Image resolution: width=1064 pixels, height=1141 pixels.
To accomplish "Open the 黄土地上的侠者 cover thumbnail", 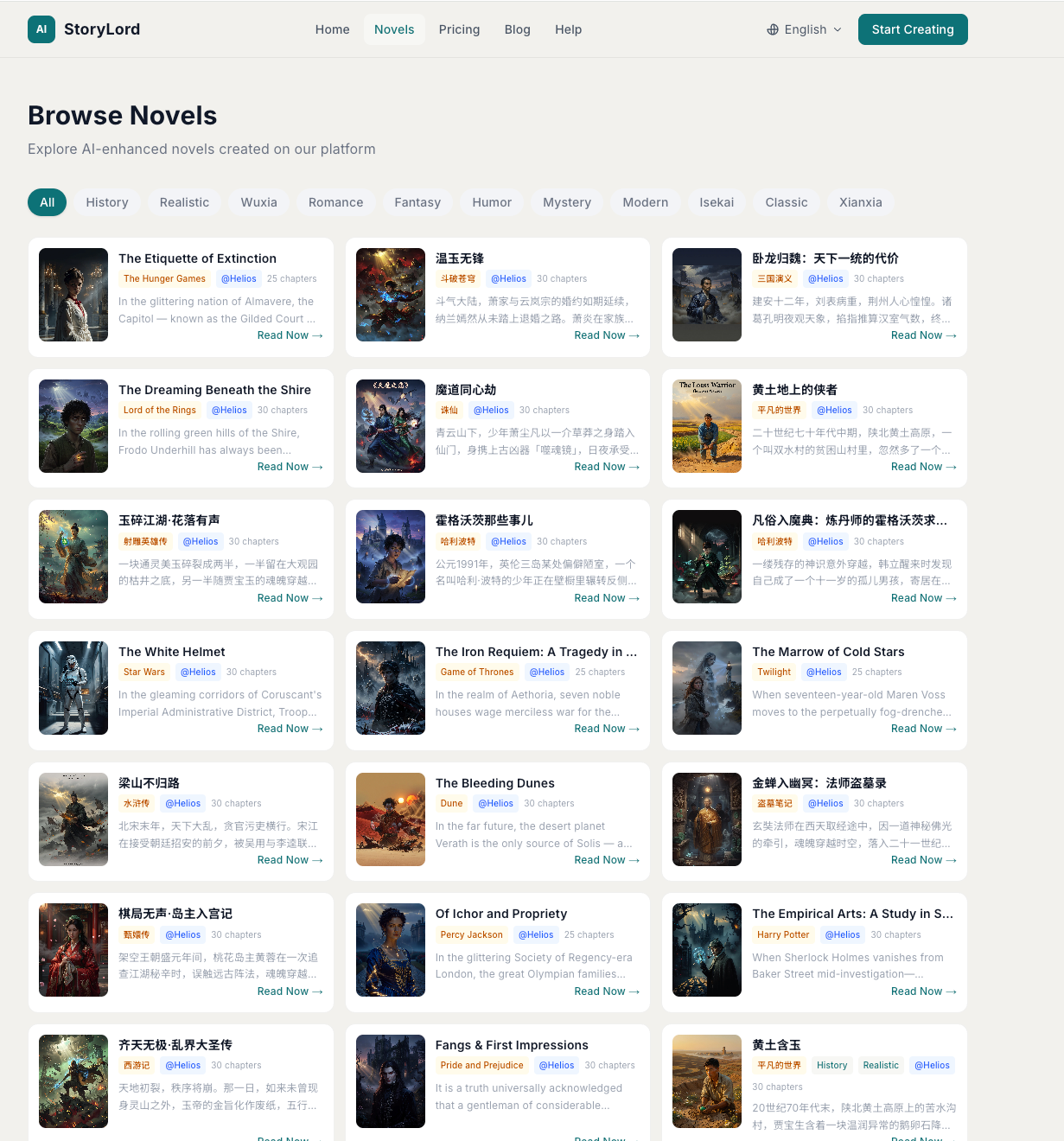I will pos(707,426).
